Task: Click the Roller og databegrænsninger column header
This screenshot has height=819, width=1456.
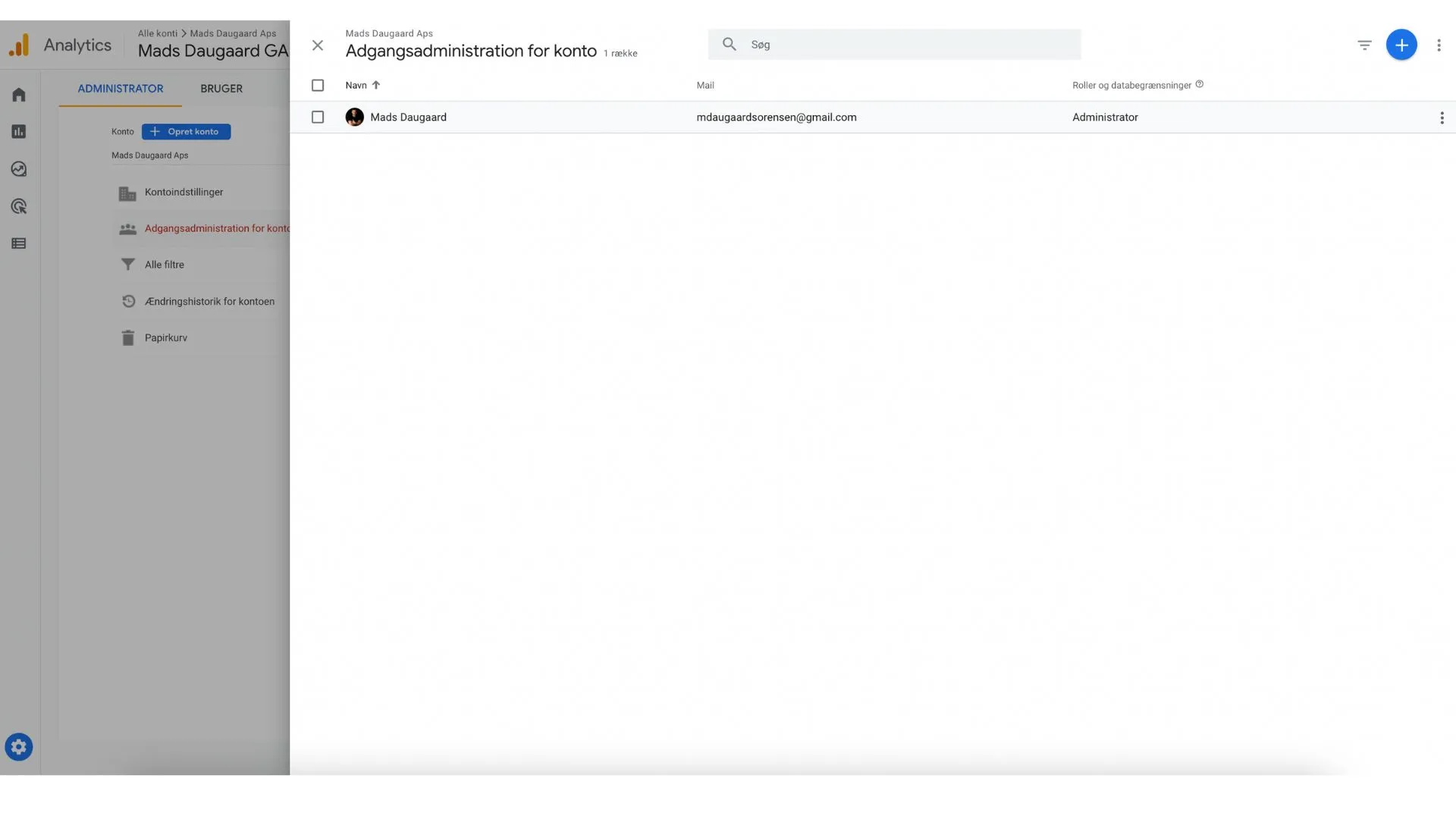Action: coord(1131,86)
